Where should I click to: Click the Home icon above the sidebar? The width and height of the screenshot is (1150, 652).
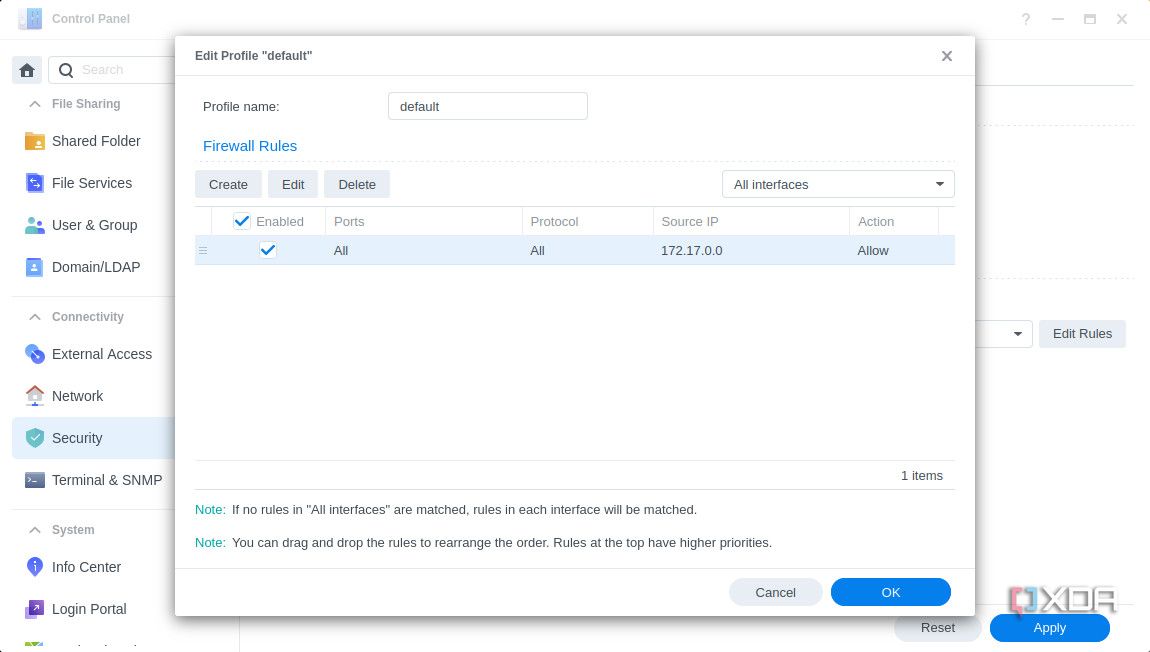tap(27, 69)
